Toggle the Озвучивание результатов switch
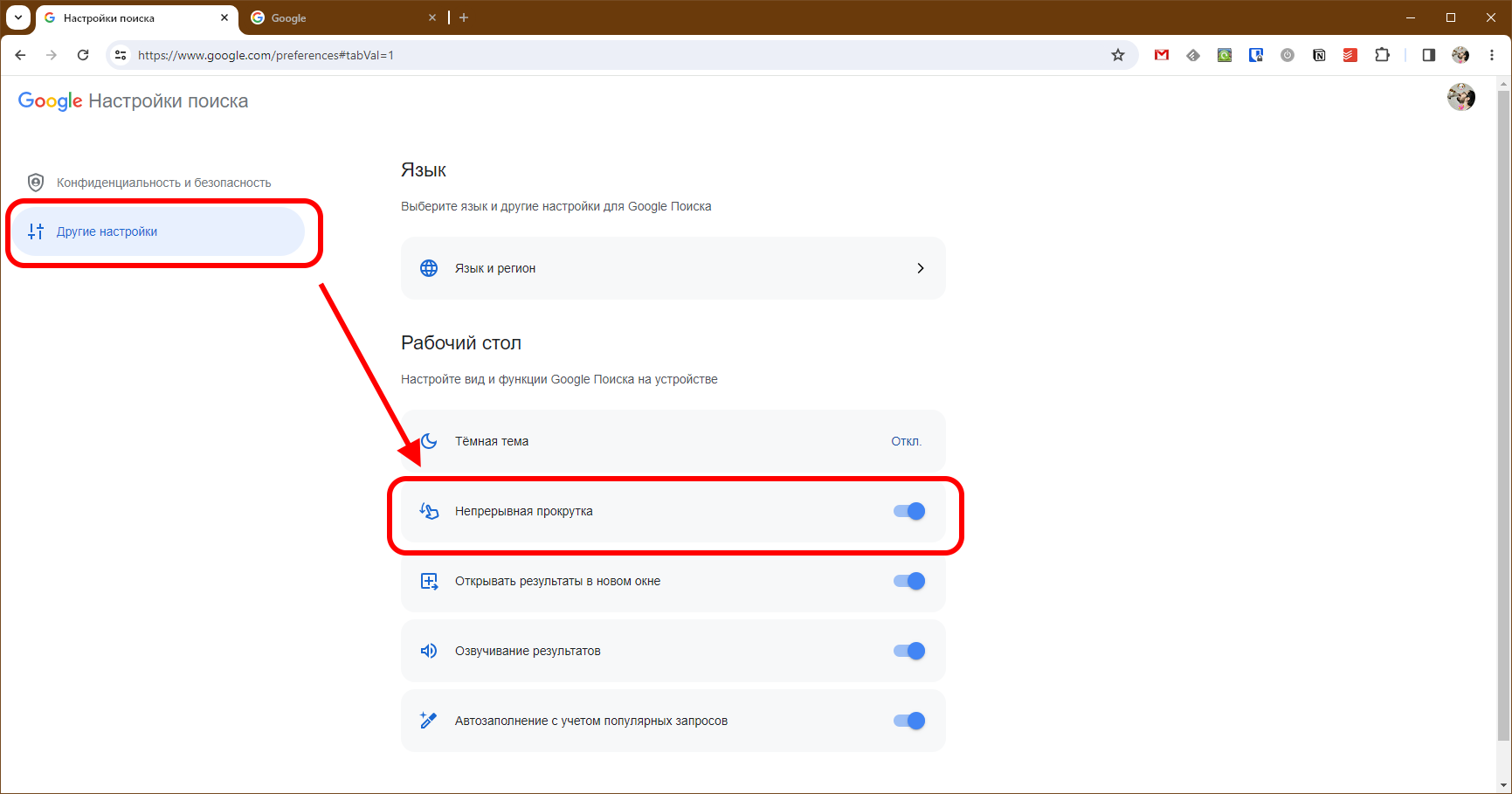Screen dimensions: 1512x794 (x=909, y=651)
